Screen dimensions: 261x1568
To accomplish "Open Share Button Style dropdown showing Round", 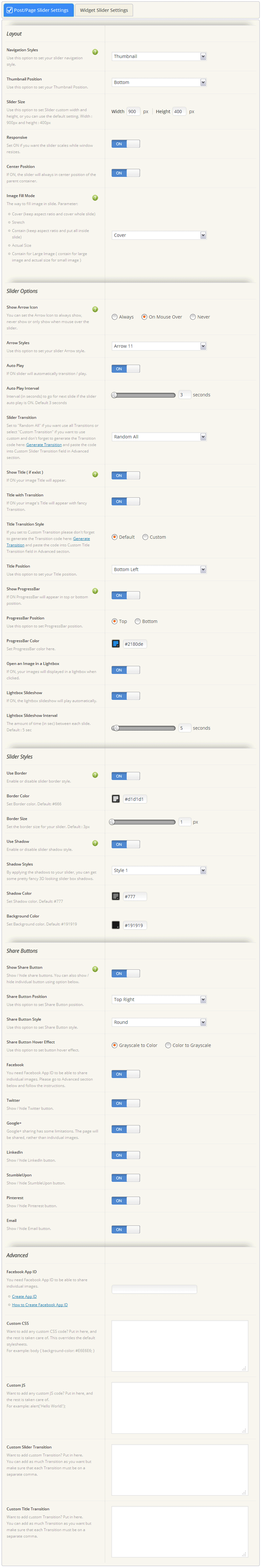I will [x=159, y=1022].
